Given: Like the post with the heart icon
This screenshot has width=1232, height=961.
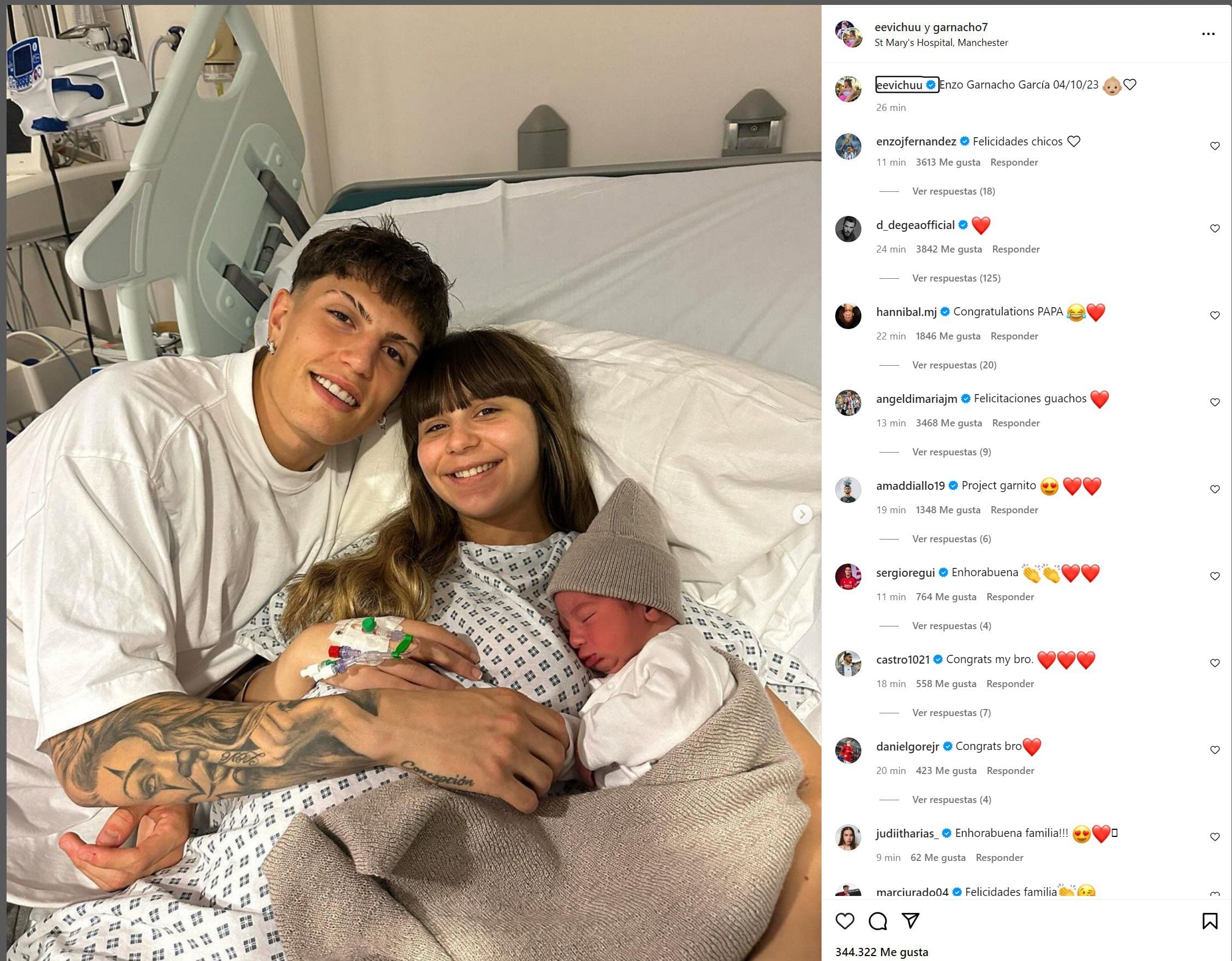Looking at the screenshot, I should [x=844, y=921].
